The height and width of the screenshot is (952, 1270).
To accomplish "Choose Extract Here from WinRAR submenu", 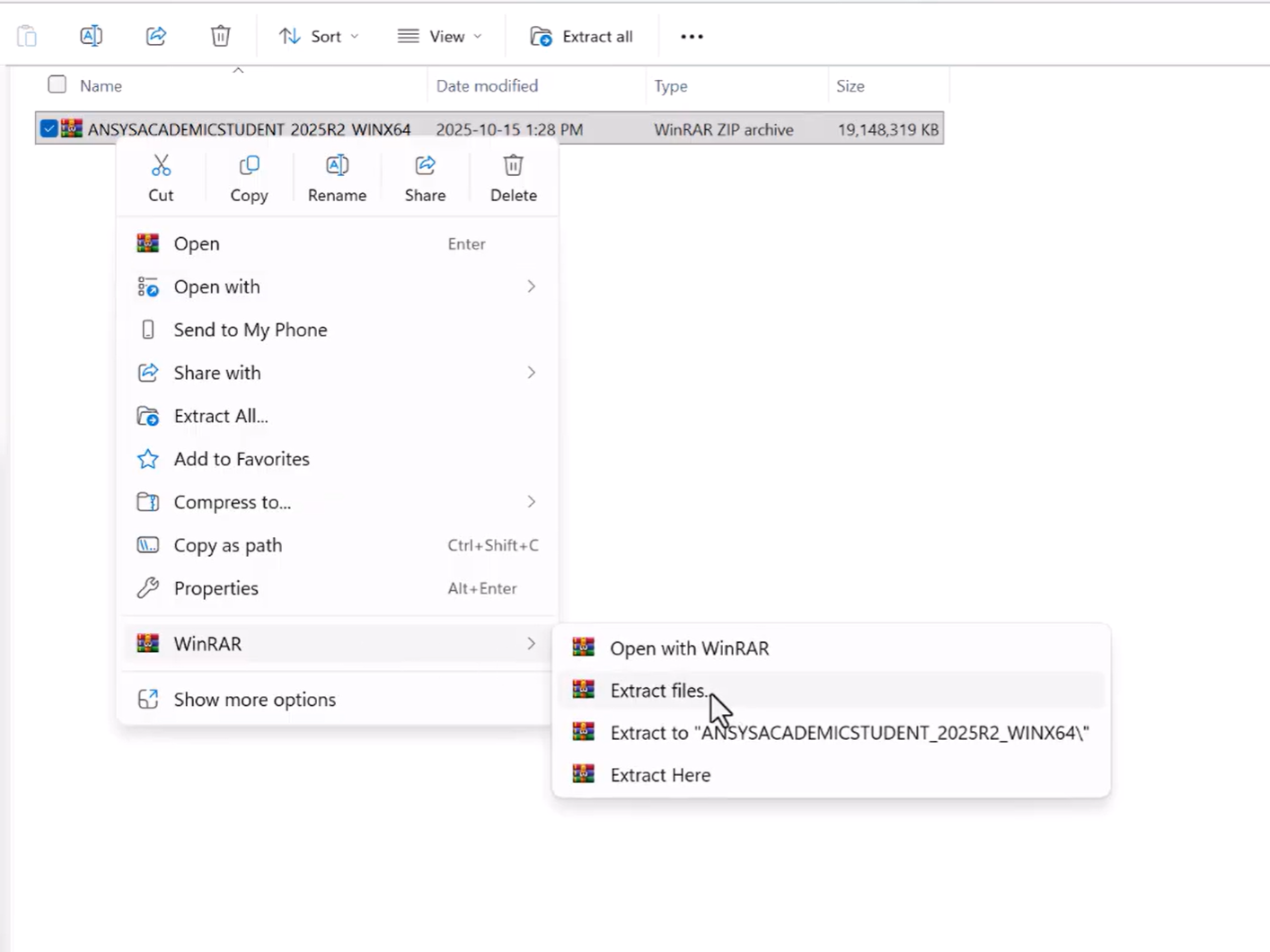I will coord(660,775).
